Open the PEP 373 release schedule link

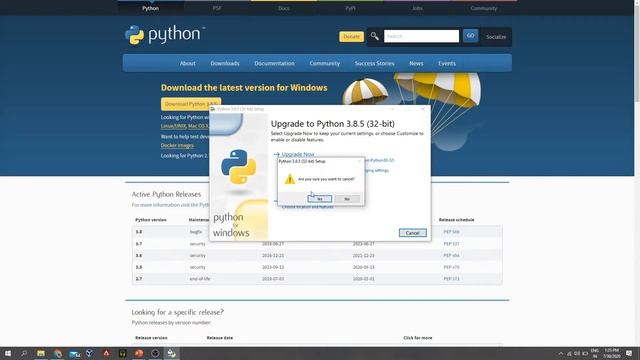click(x=451, y=279)
